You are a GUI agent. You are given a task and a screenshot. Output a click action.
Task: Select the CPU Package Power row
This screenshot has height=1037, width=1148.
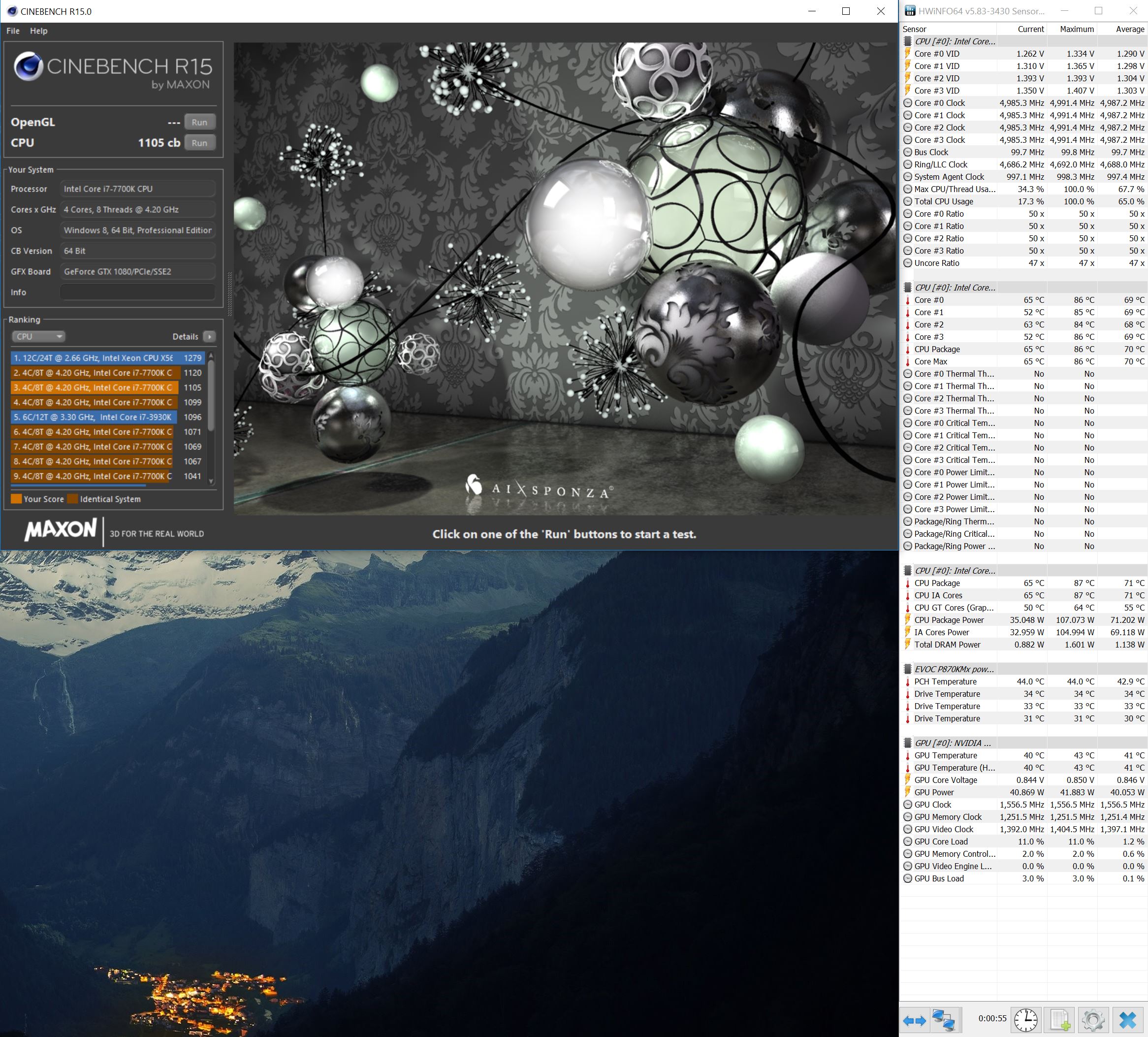pos(1024,620)
